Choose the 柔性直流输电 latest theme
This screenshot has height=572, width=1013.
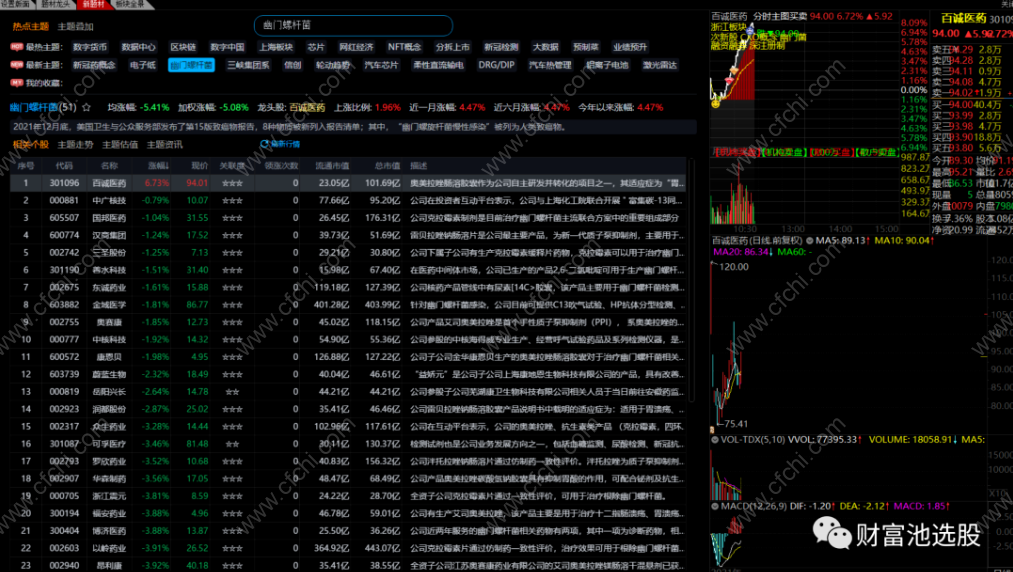(439, 65)
